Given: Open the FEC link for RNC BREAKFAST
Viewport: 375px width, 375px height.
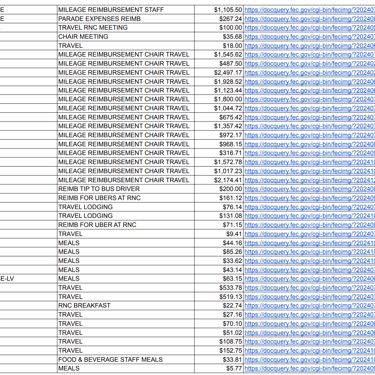Looking at the screenshot, I should [310, 306].
